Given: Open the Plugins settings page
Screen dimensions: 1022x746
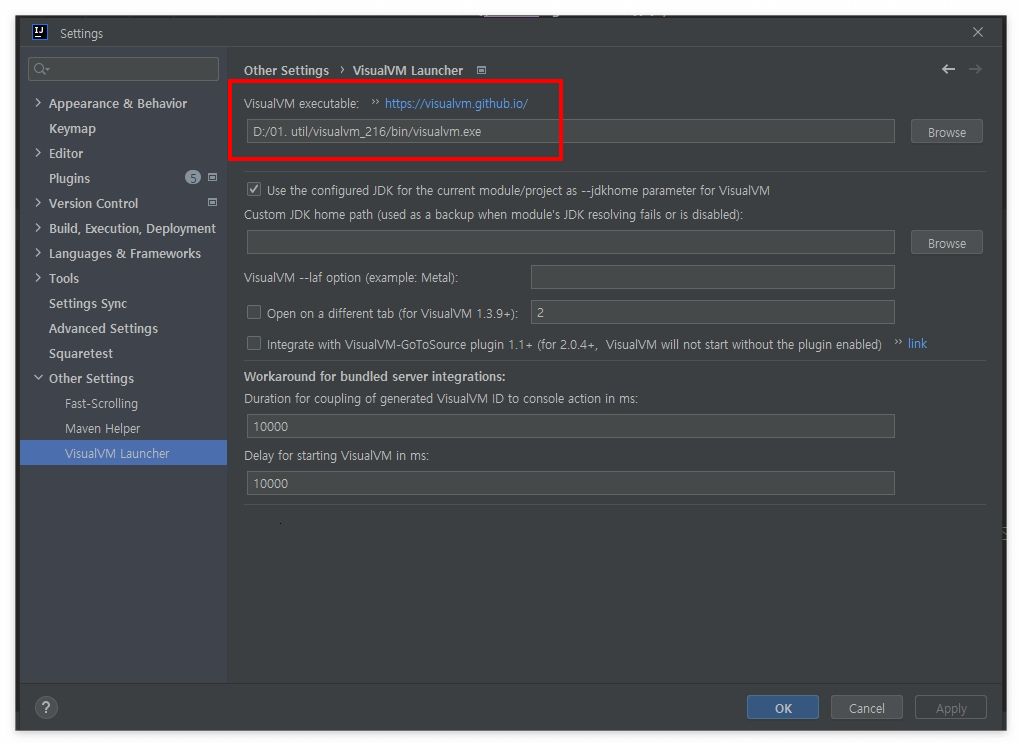Looking at the screenshot, I should (x=69, y=178).
